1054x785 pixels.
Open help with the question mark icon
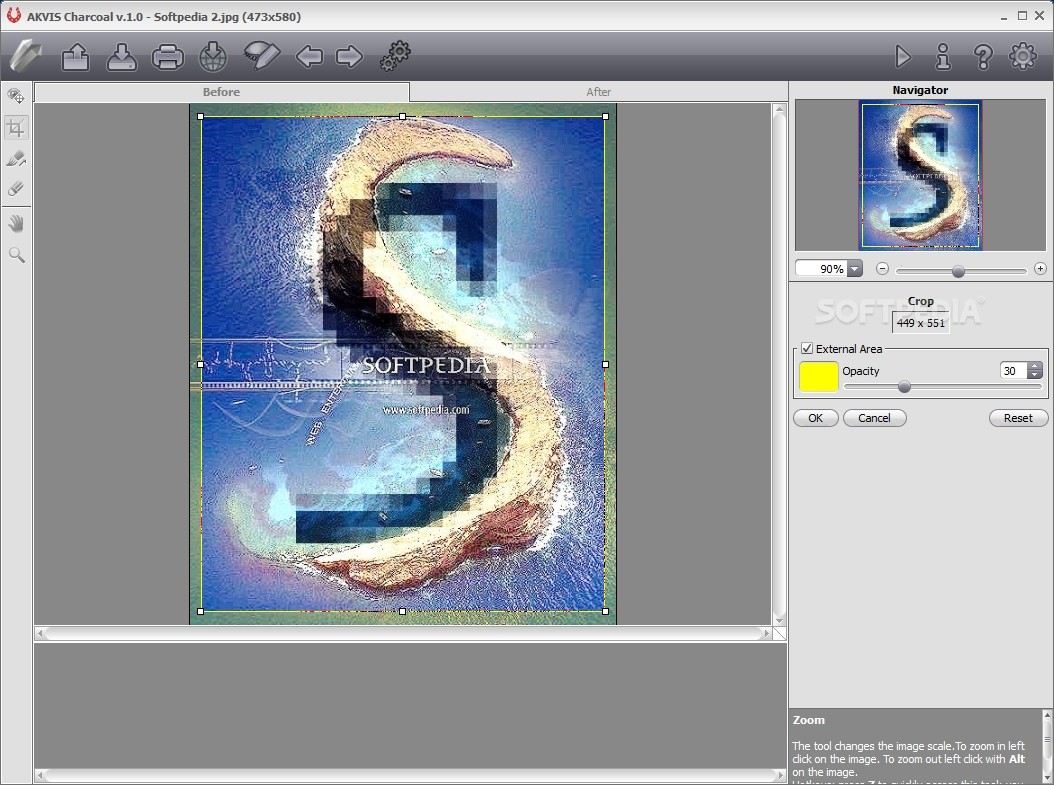983,56
